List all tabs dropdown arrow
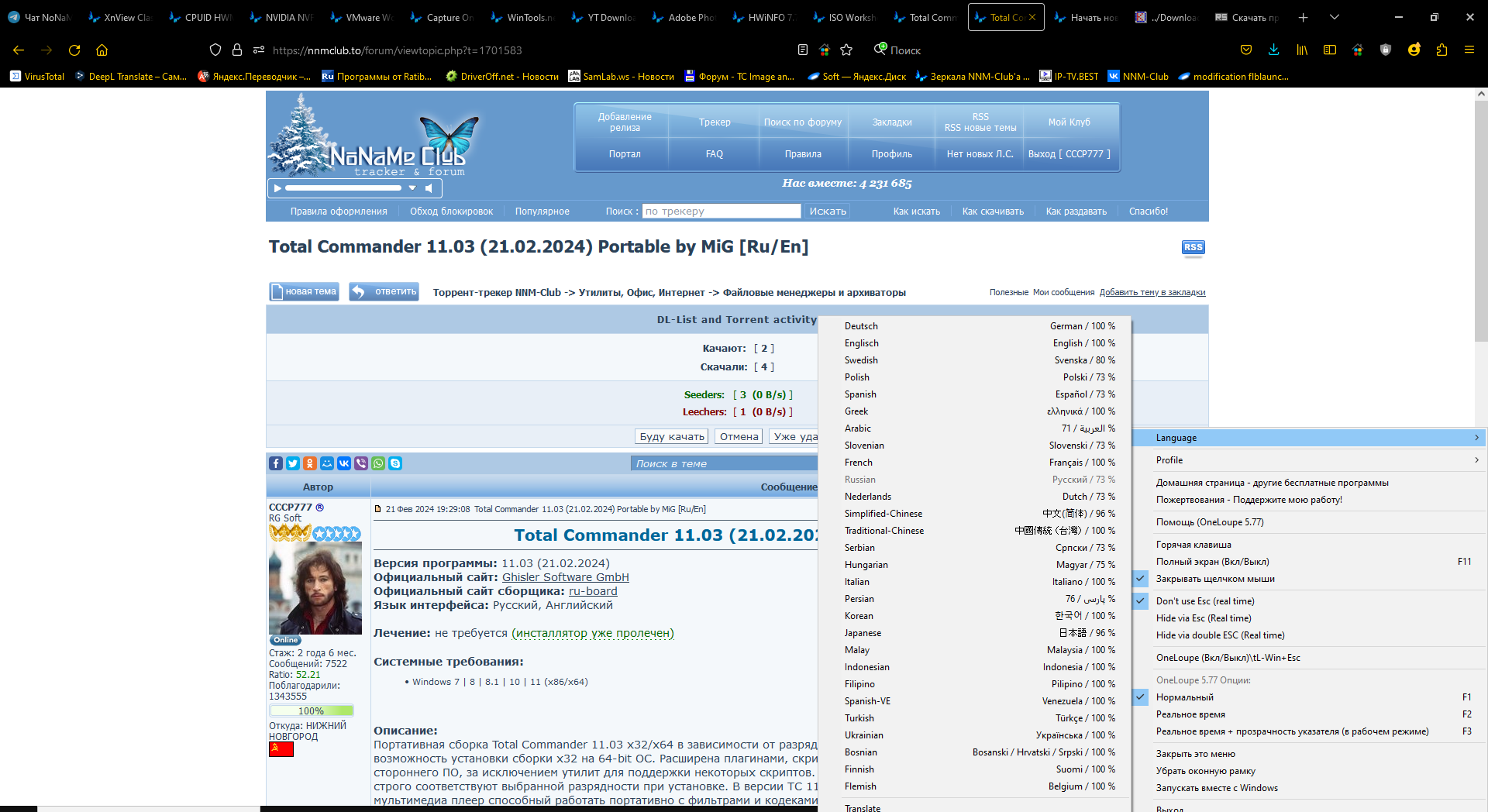 tap(1335, 17)
